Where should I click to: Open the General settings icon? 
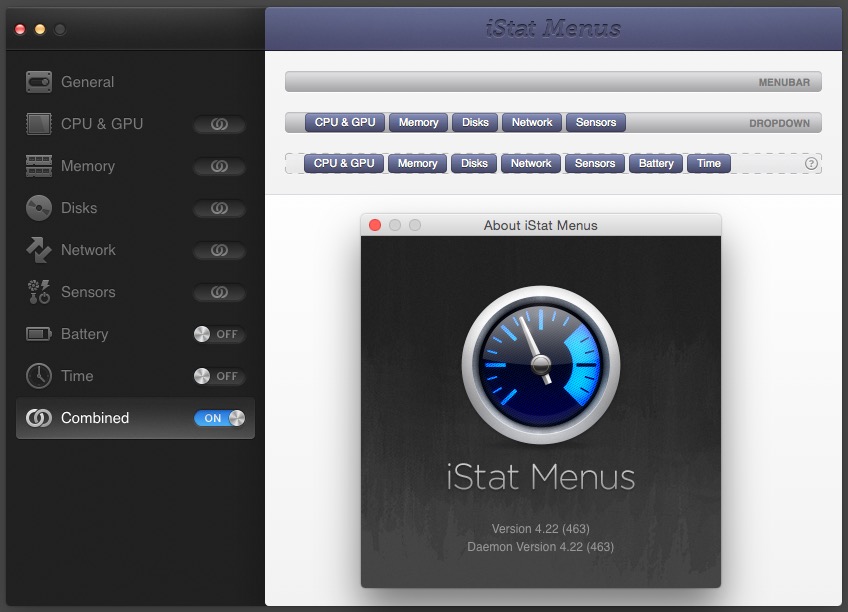point(39,82)
